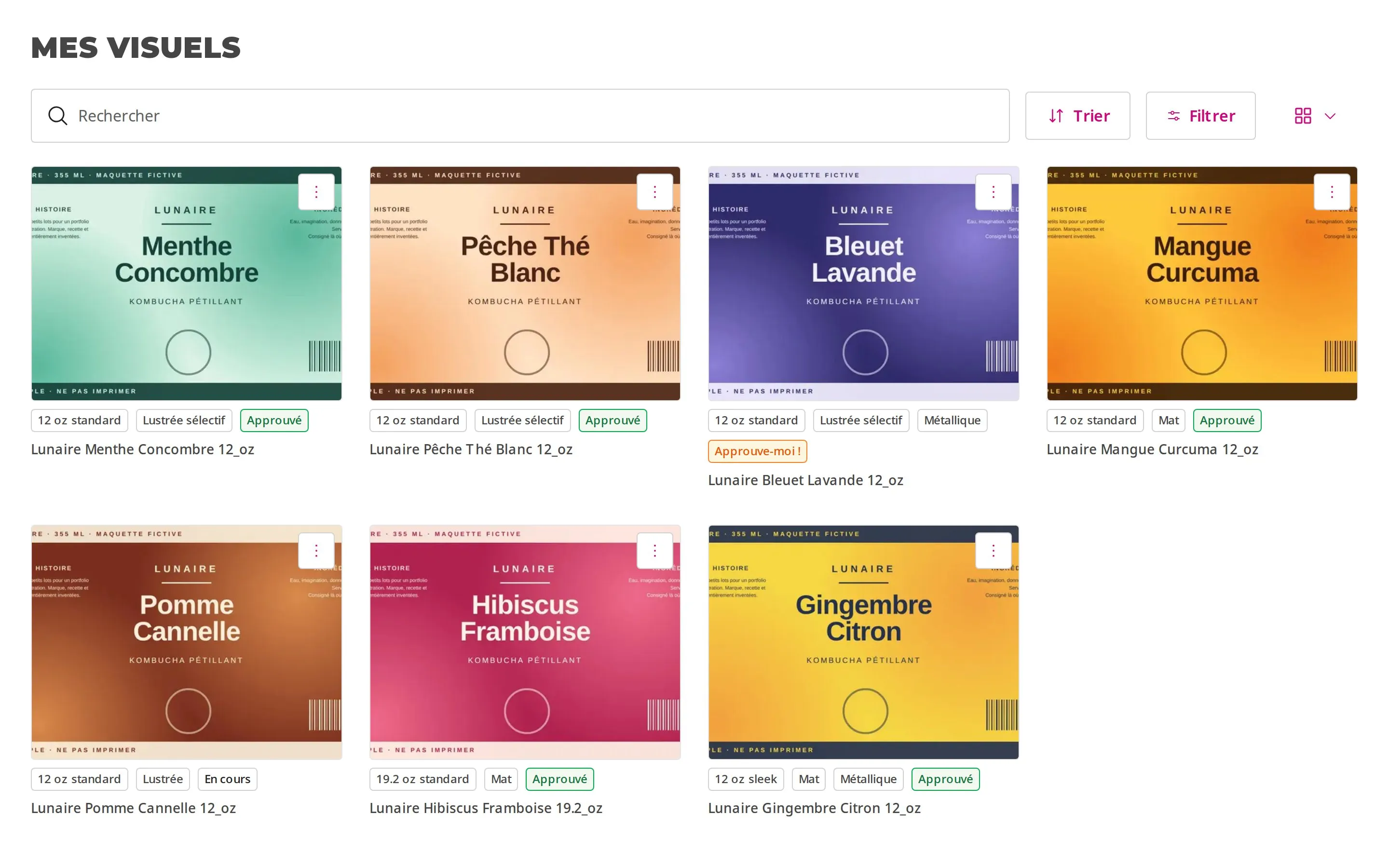Click Lustrée tag on Pomme Cannelle

pos(163,779)
